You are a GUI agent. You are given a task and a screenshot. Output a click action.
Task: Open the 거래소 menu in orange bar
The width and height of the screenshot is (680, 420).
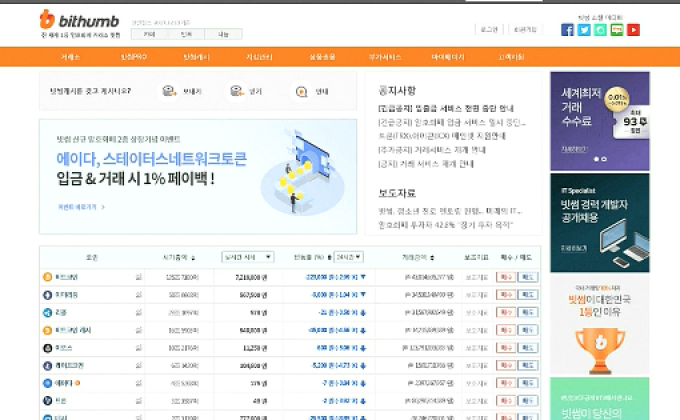[70, 57]
